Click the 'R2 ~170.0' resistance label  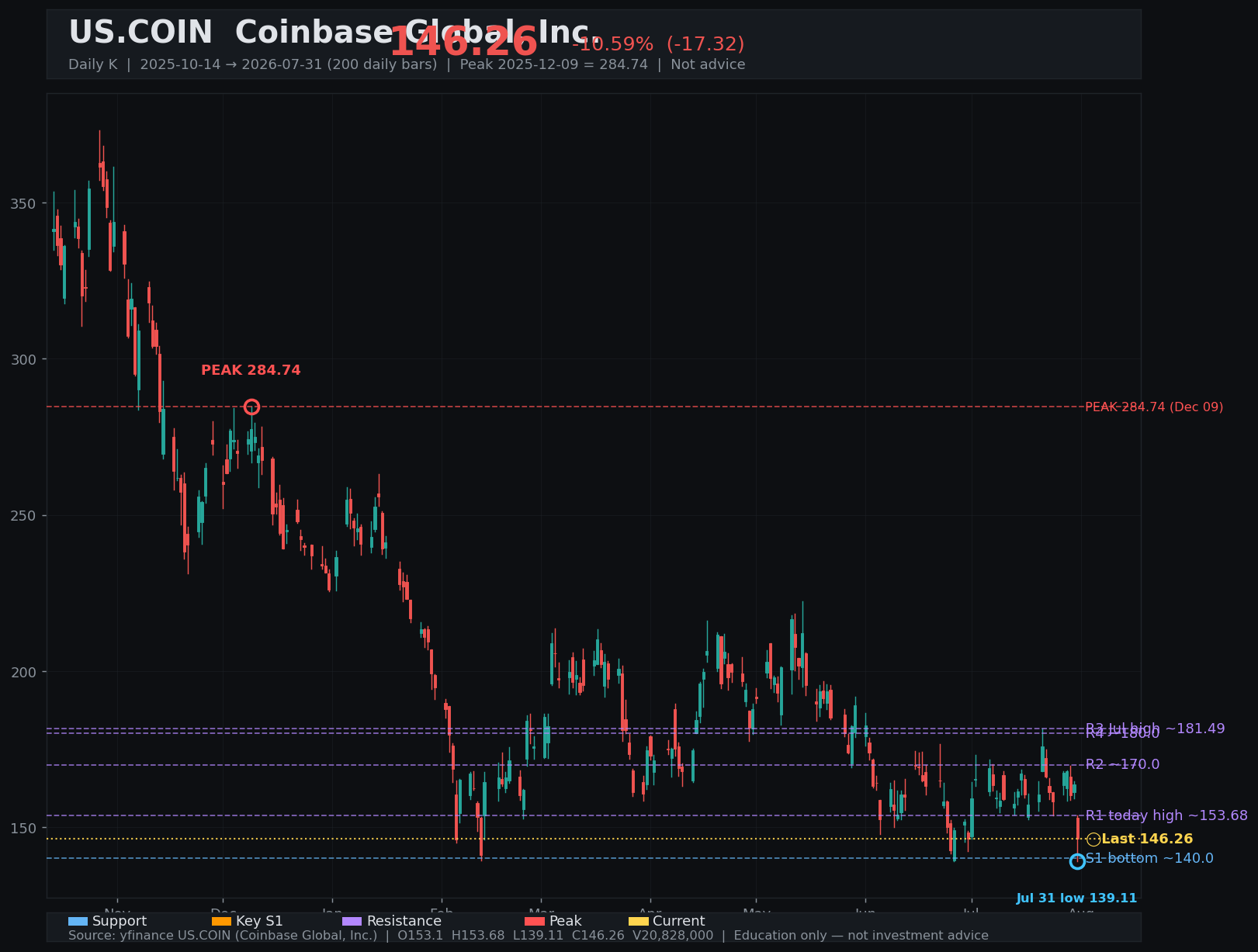1122,764
